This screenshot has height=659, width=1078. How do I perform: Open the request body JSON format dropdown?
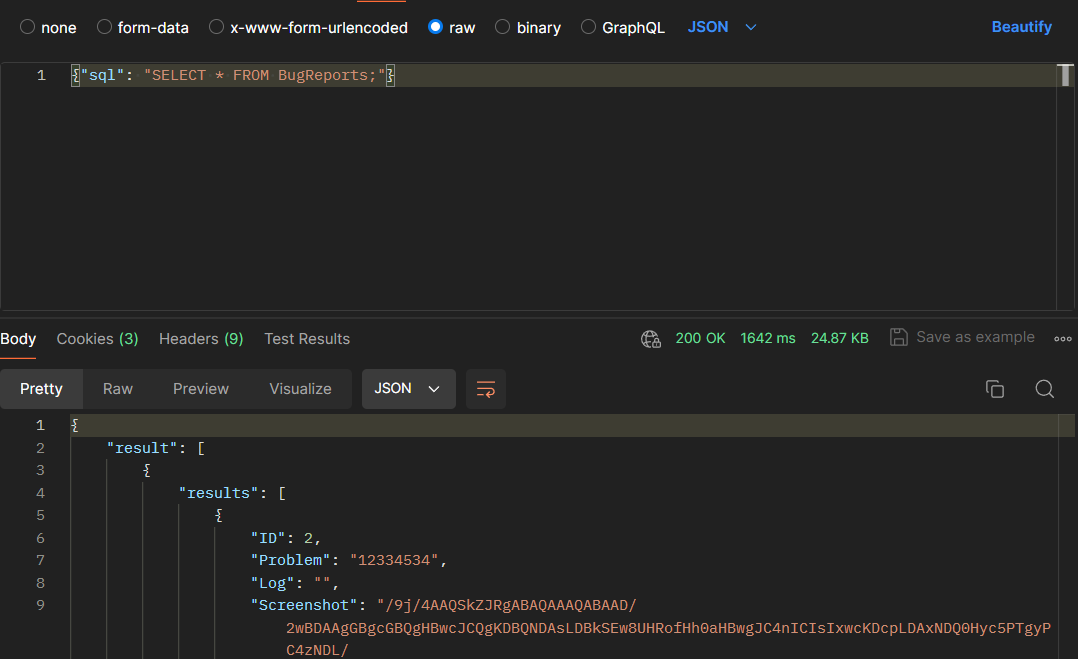pos(722,27)
